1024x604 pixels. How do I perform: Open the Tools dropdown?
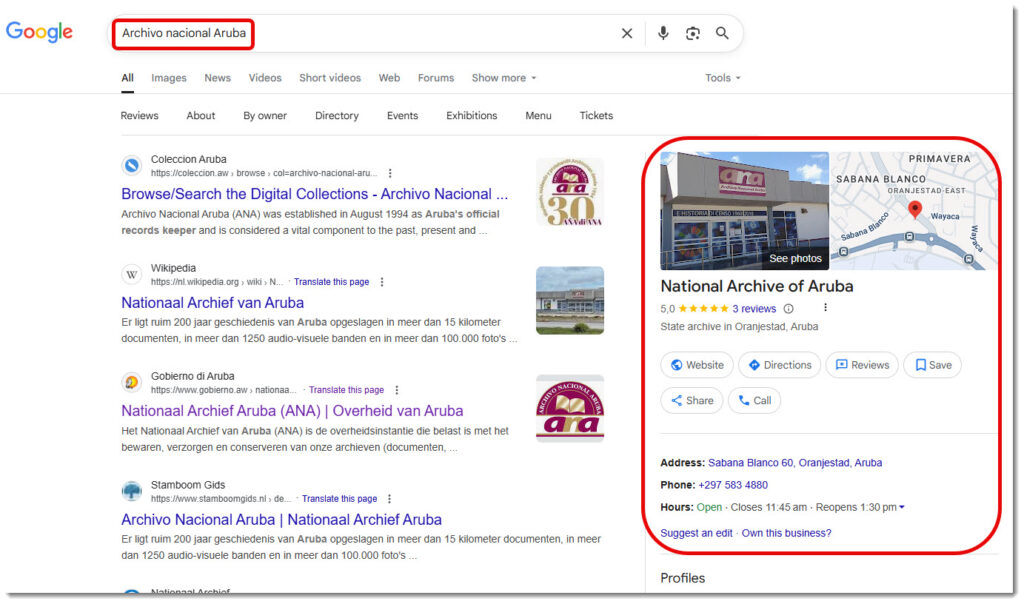723,78
